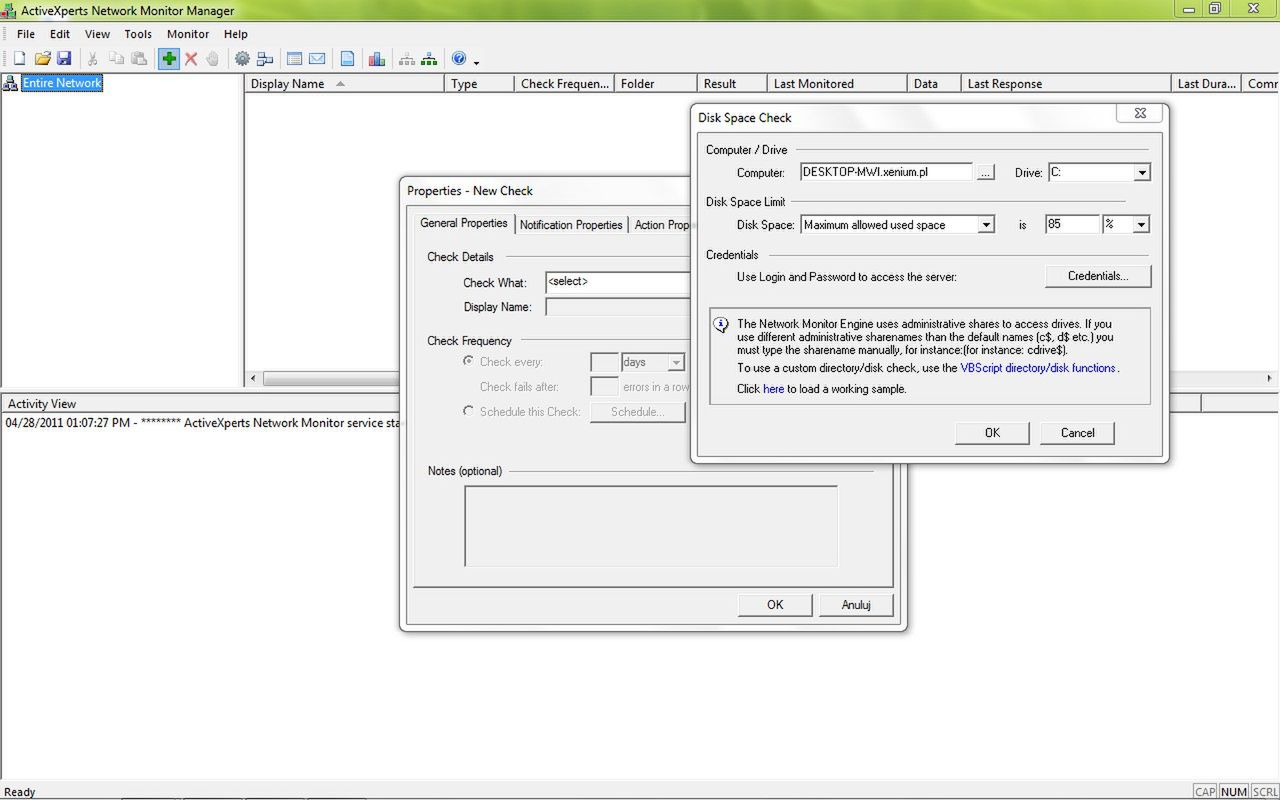Viewport: 1280px width, 800px height.
Task: Click Cancel in Disk Space Check dialog
Action: 1077,433
